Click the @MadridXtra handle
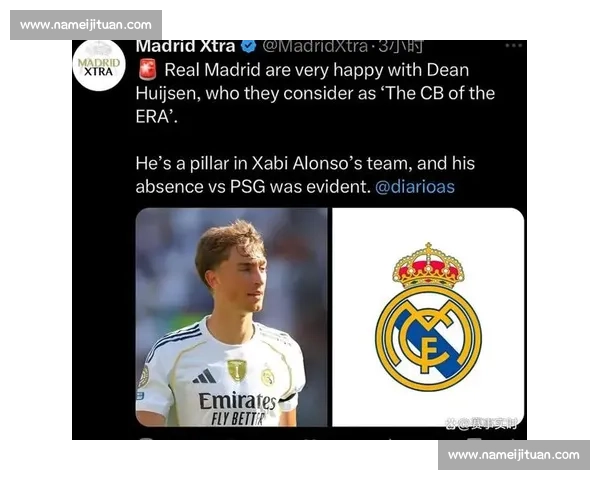The width and height of the screenshot is (600, 480). pyautogui.click(x=315, y=46)
